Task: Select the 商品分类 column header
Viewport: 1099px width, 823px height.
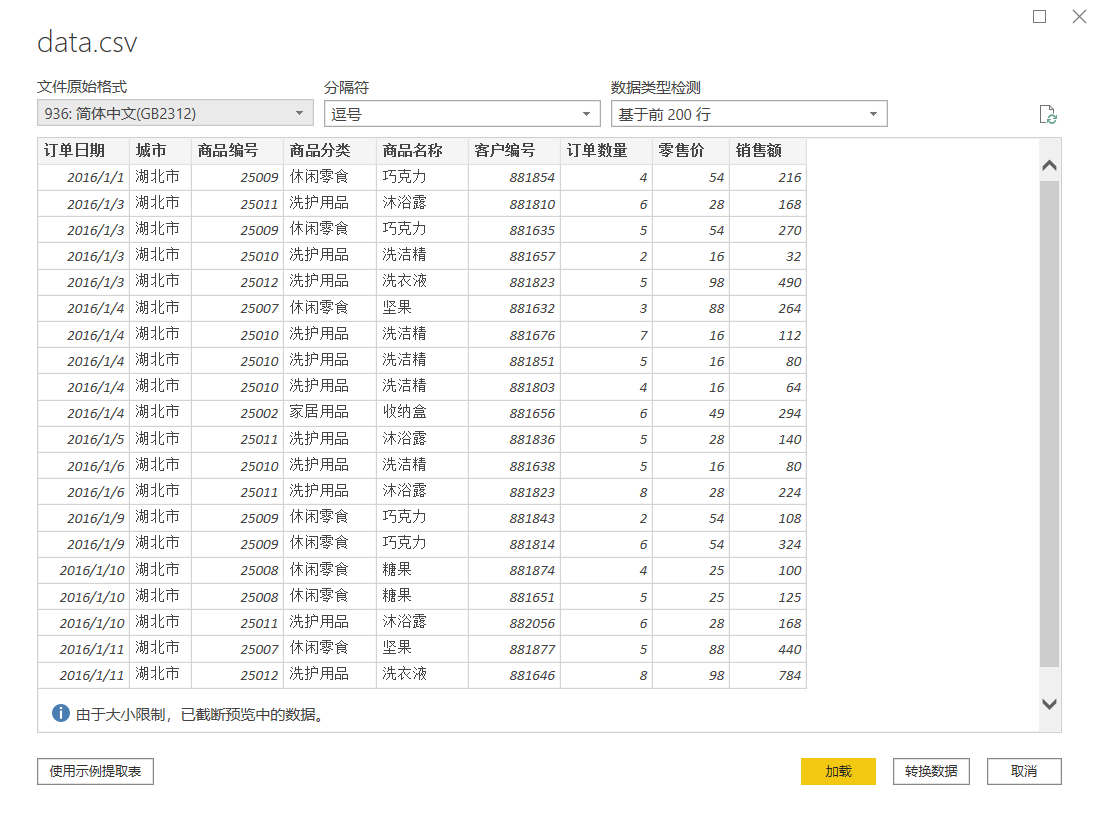Action: coord(330,151)
